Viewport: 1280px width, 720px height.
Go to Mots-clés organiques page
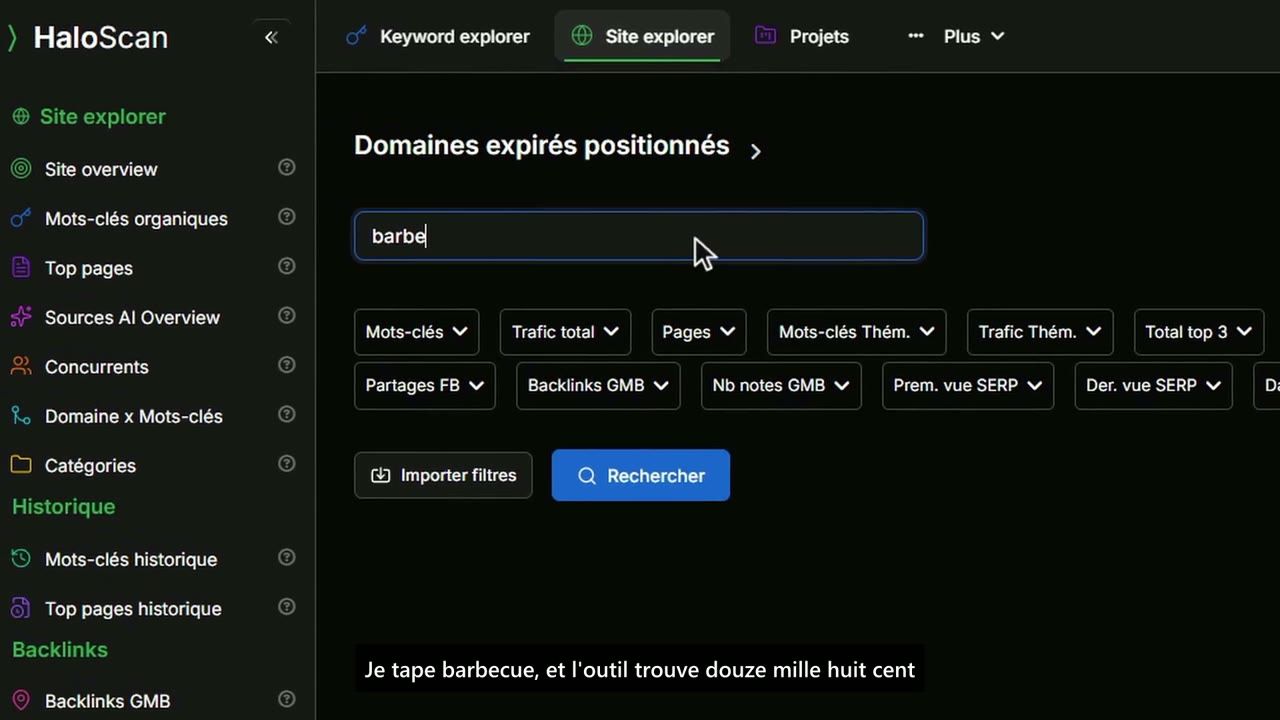point(136,218)
